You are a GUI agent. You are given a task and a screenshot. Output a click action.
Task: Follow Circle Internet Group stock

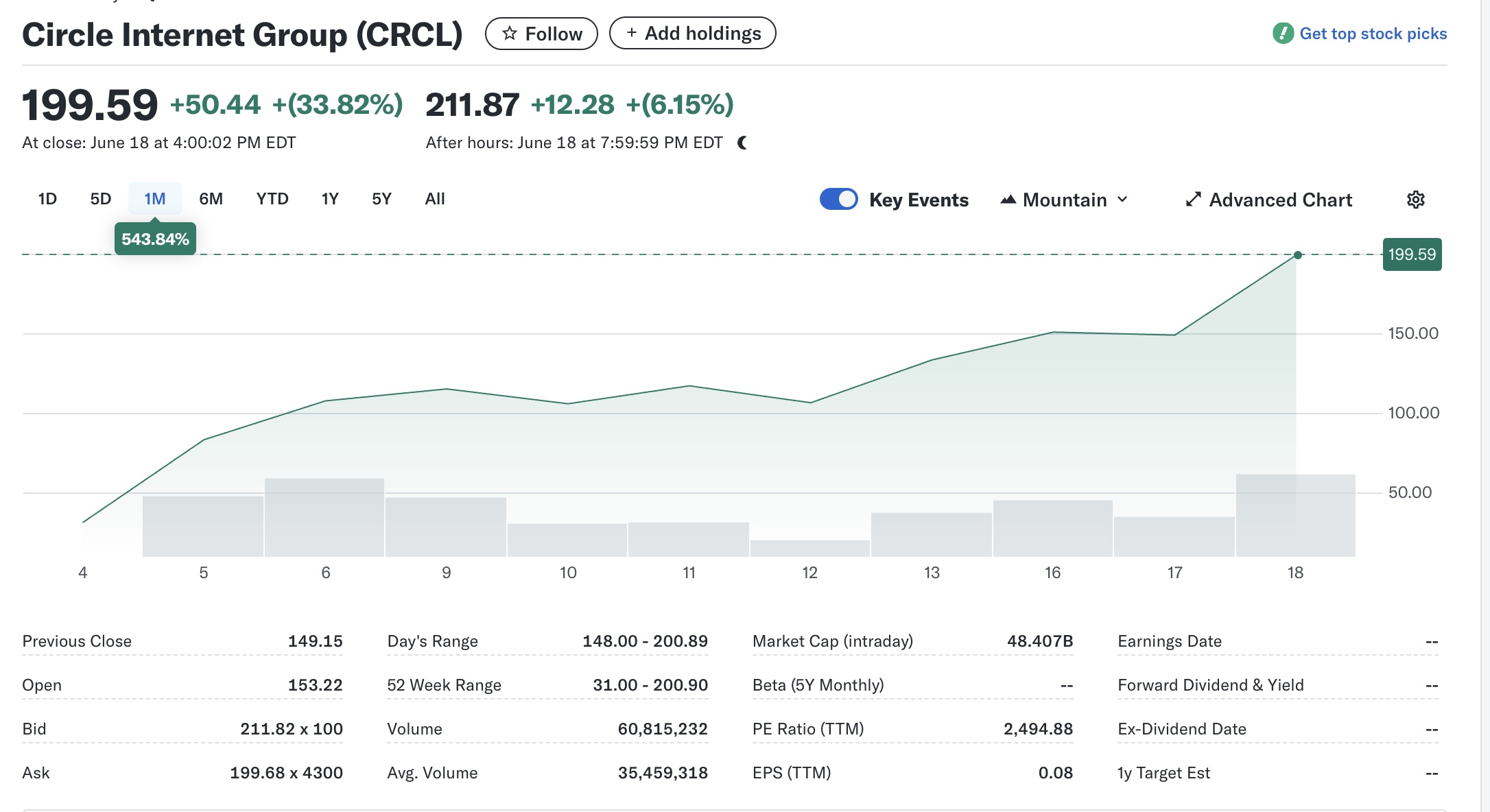pos(541,34)
